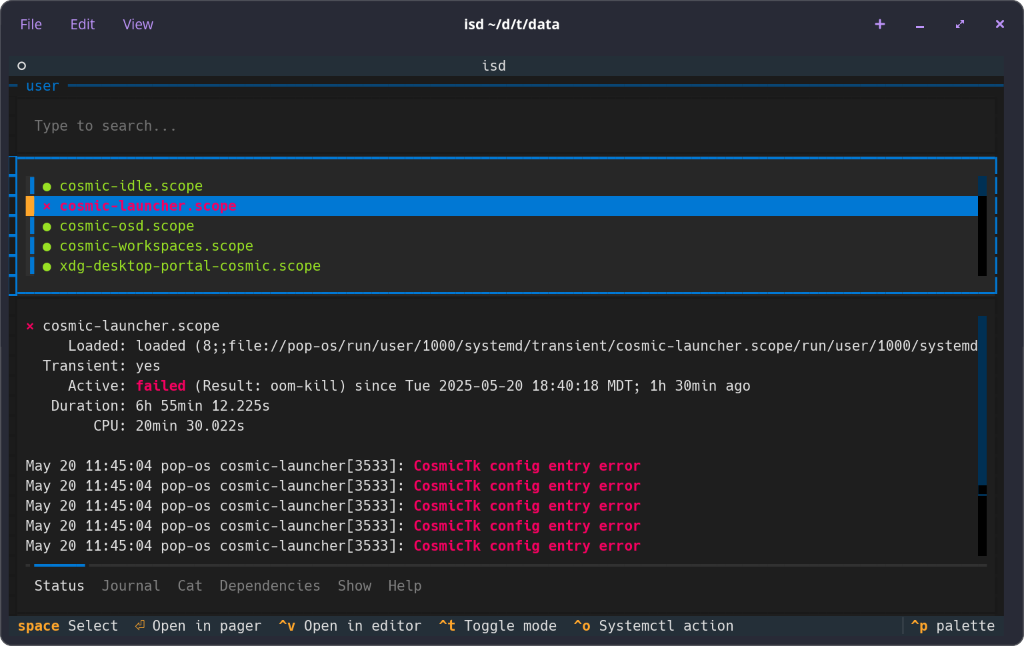Switch to the Journal tab
This screenshot has height=646, width=1024.
[x=131, y=586]
